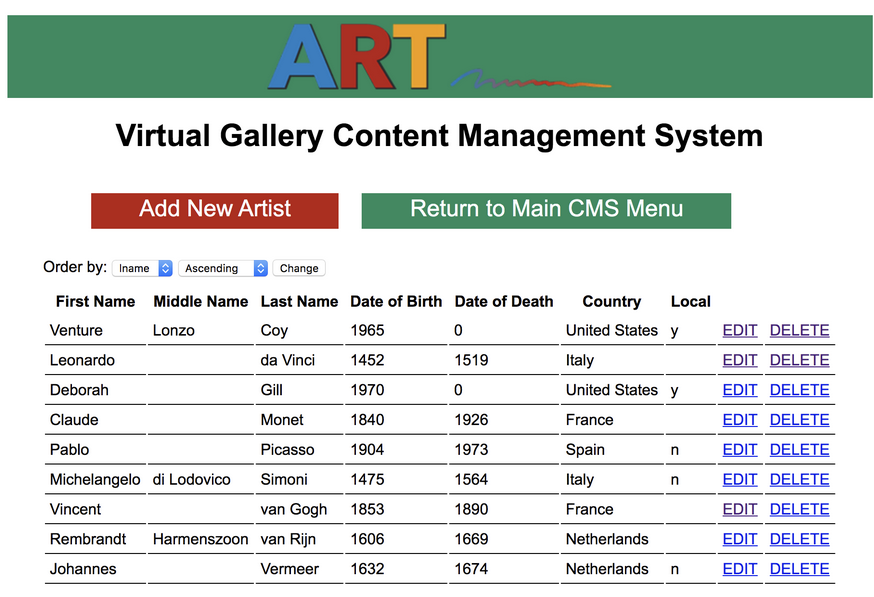Select the Country column header
Viewport: 874px width, 597px height.
(x=611, y=302)
